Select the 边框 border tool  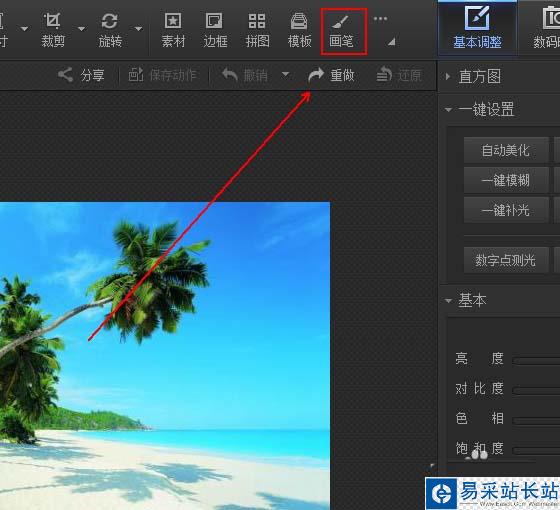(x=215, y=30)
